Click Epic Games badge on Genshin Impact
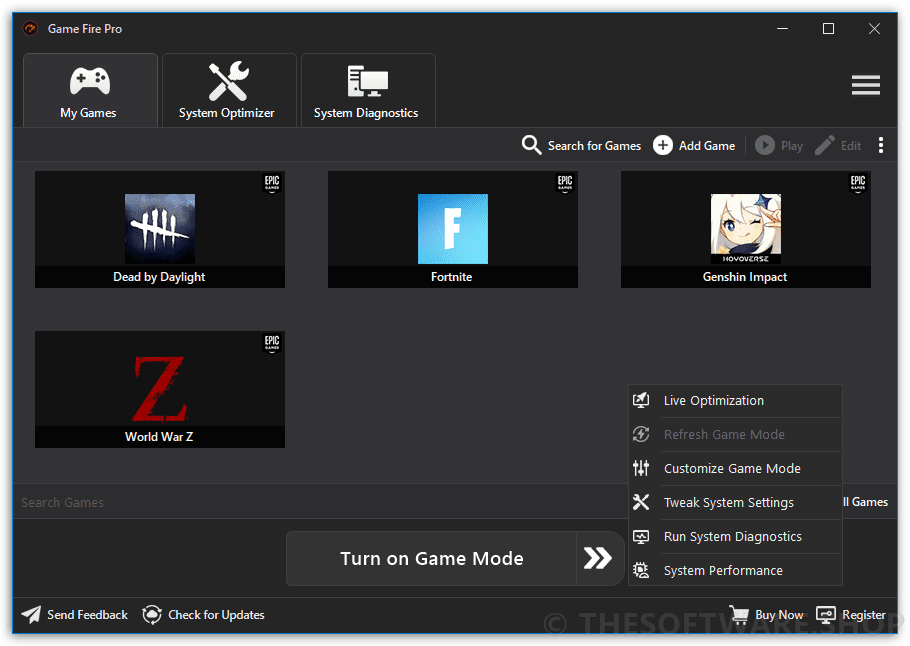 [x=858, y=183]
